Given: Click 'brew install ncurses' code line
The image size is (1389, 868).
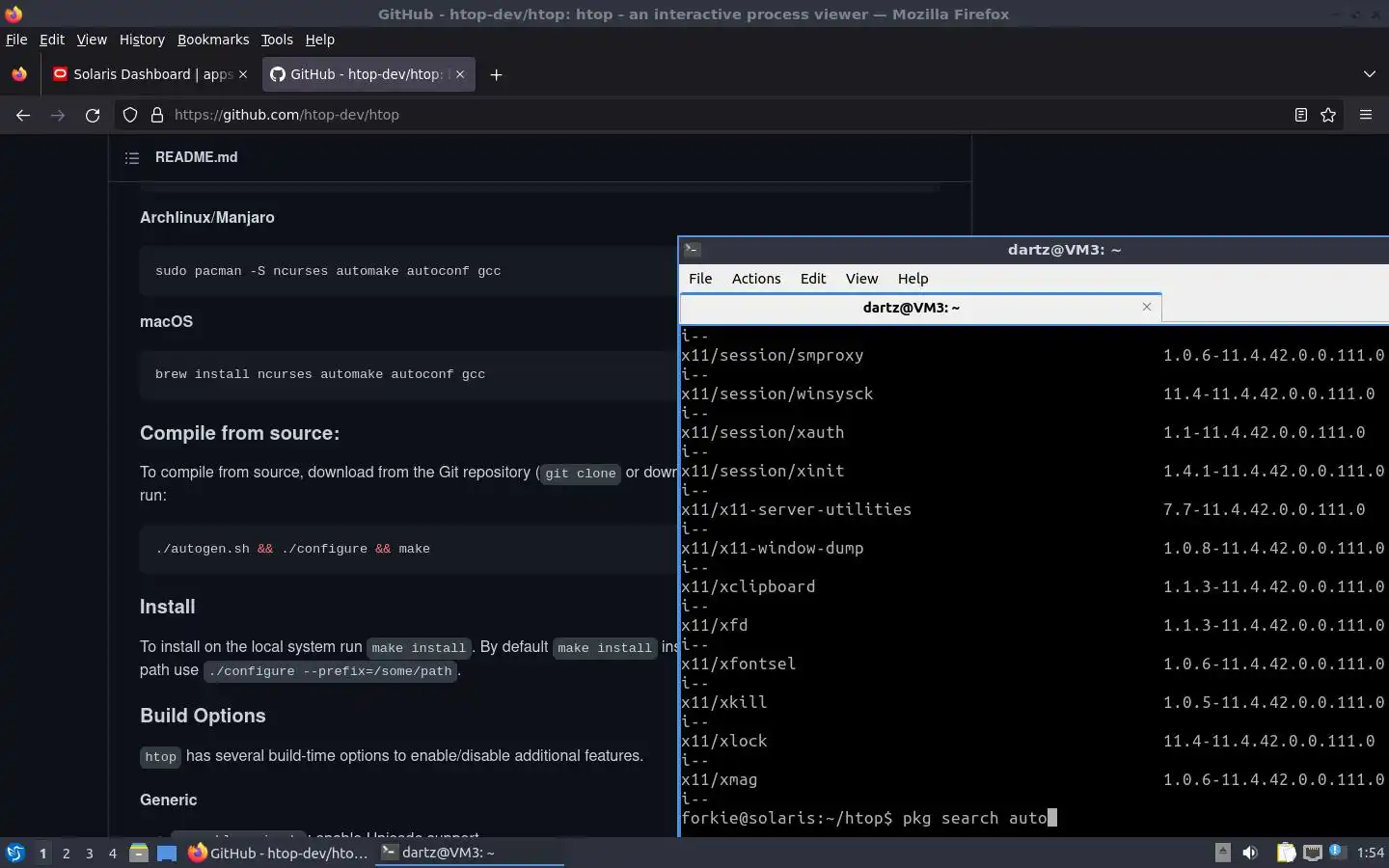Looking at the screenshot, I should 320,374.
